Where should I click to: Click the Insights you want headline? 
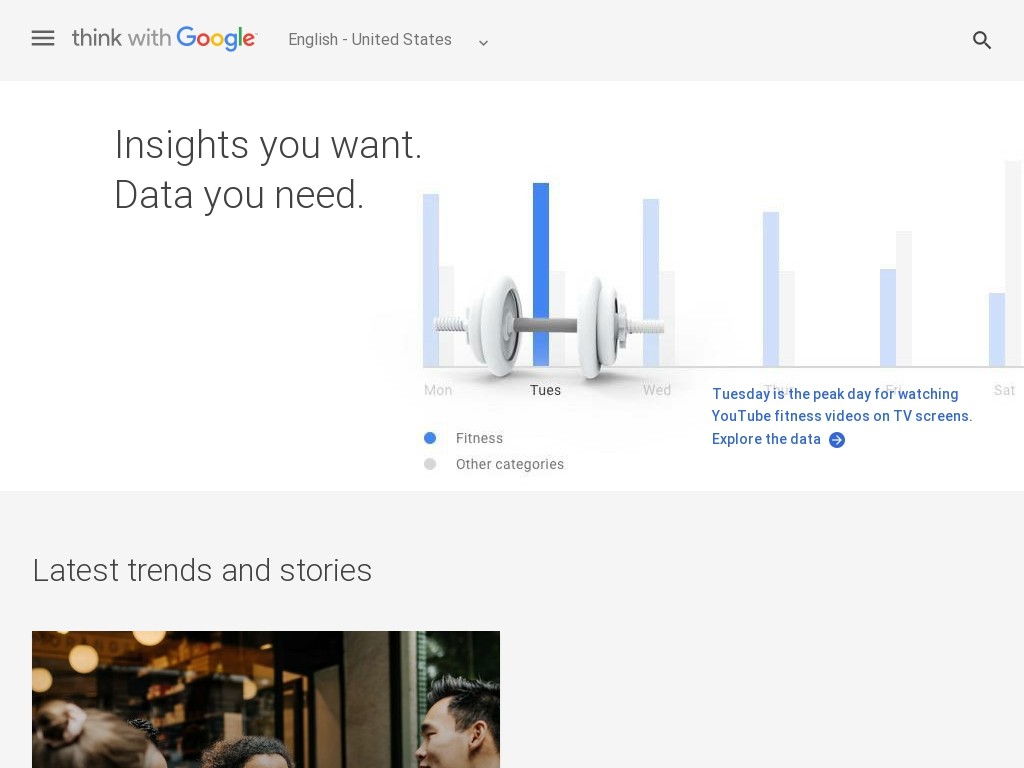pos(268,144)
